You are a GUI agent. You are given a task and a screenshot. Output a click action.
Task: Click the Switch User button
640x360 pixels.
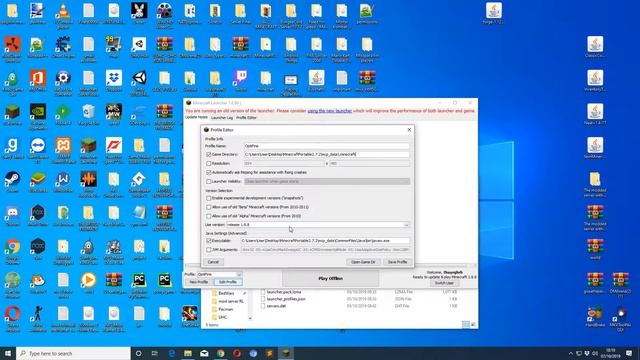coord(444,283)
